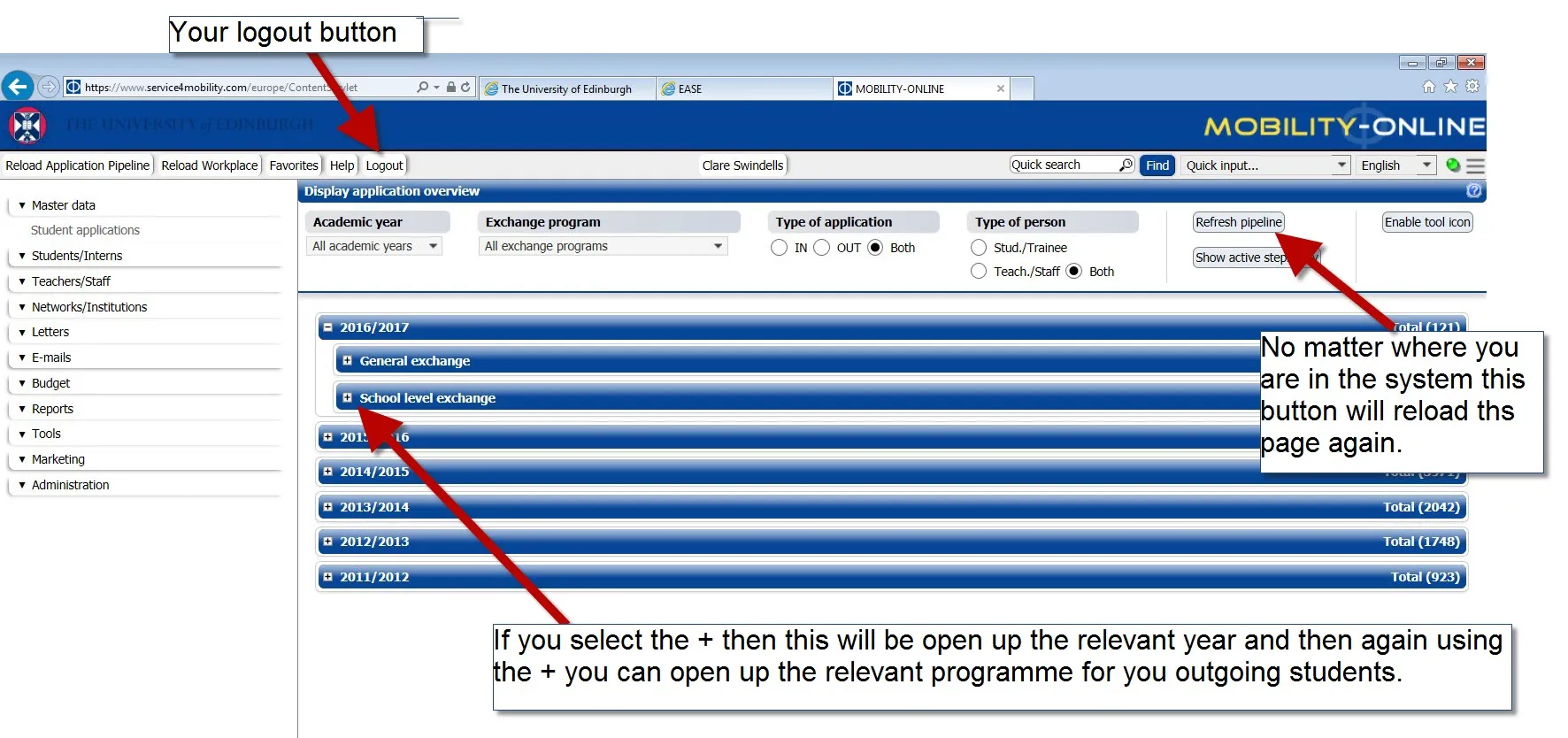Select Both under Type of person
The height and width of the screenshot is (738, 1568).
click(x=1074, y=272)
